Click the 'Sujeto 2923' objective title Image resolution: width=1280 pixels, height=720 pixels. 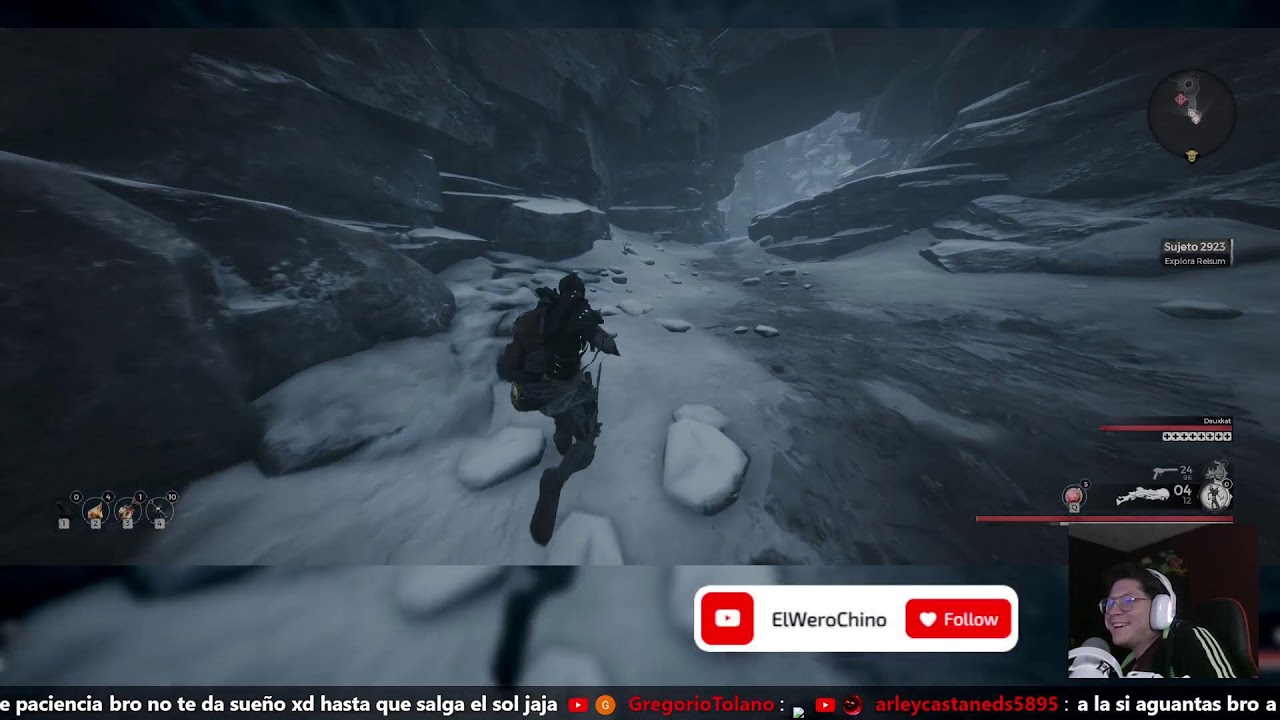[1194, 247]
